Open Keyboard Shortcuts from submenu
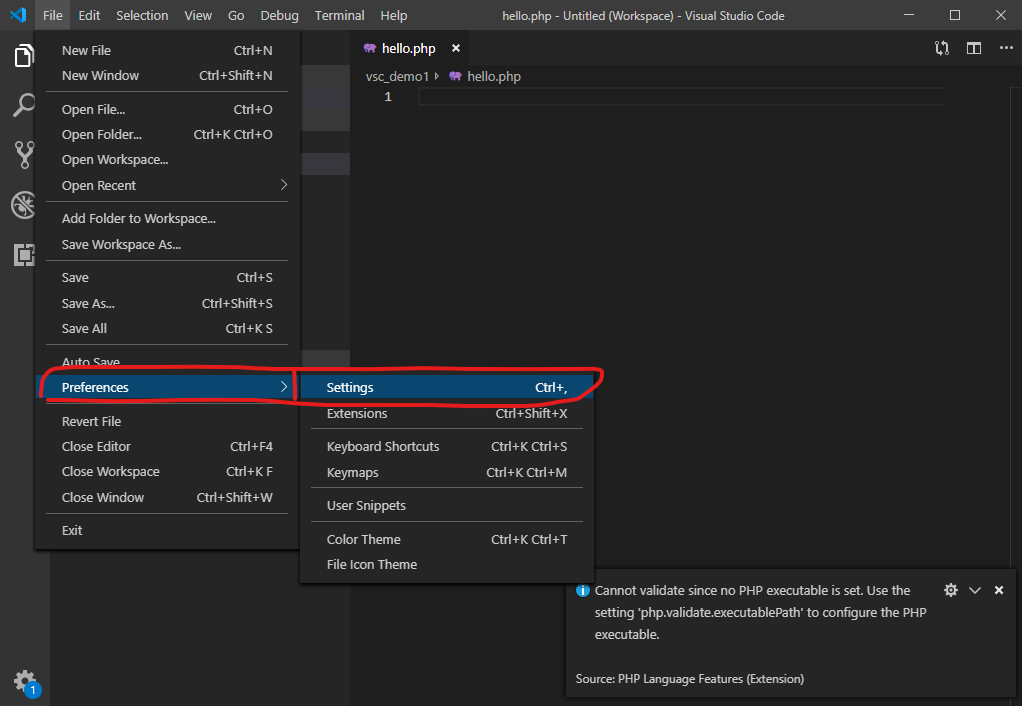 click(x=446, y=447)
